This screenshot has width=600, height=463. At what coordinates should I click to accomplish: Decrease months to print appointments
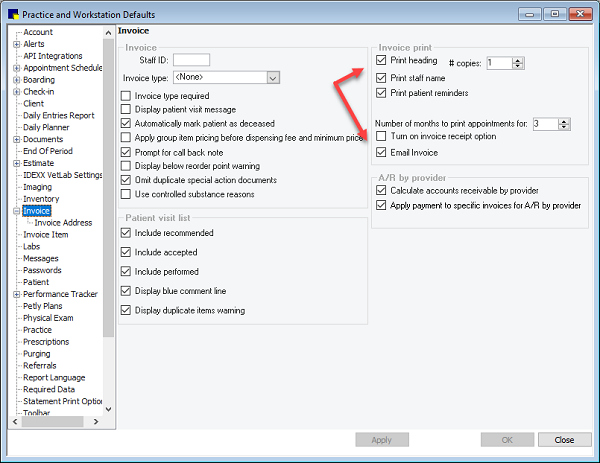pos(550,127)
